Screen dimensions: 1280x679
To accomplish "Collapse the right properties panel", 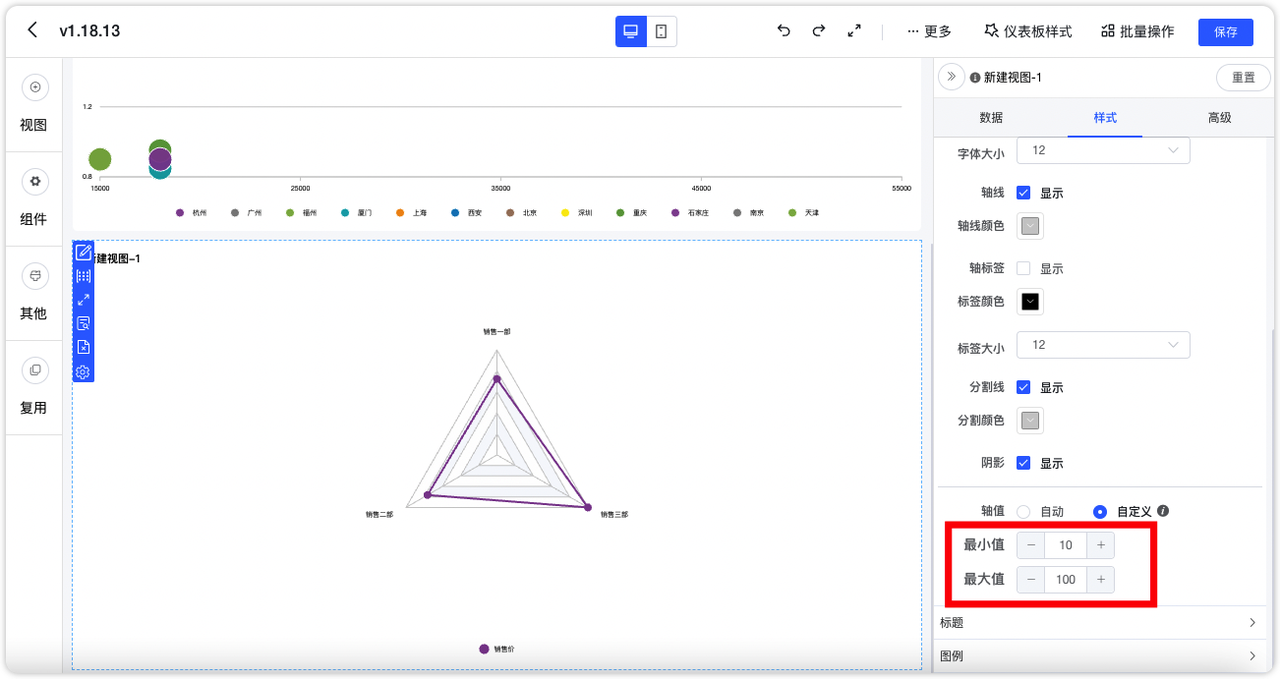I will (951, 77).
